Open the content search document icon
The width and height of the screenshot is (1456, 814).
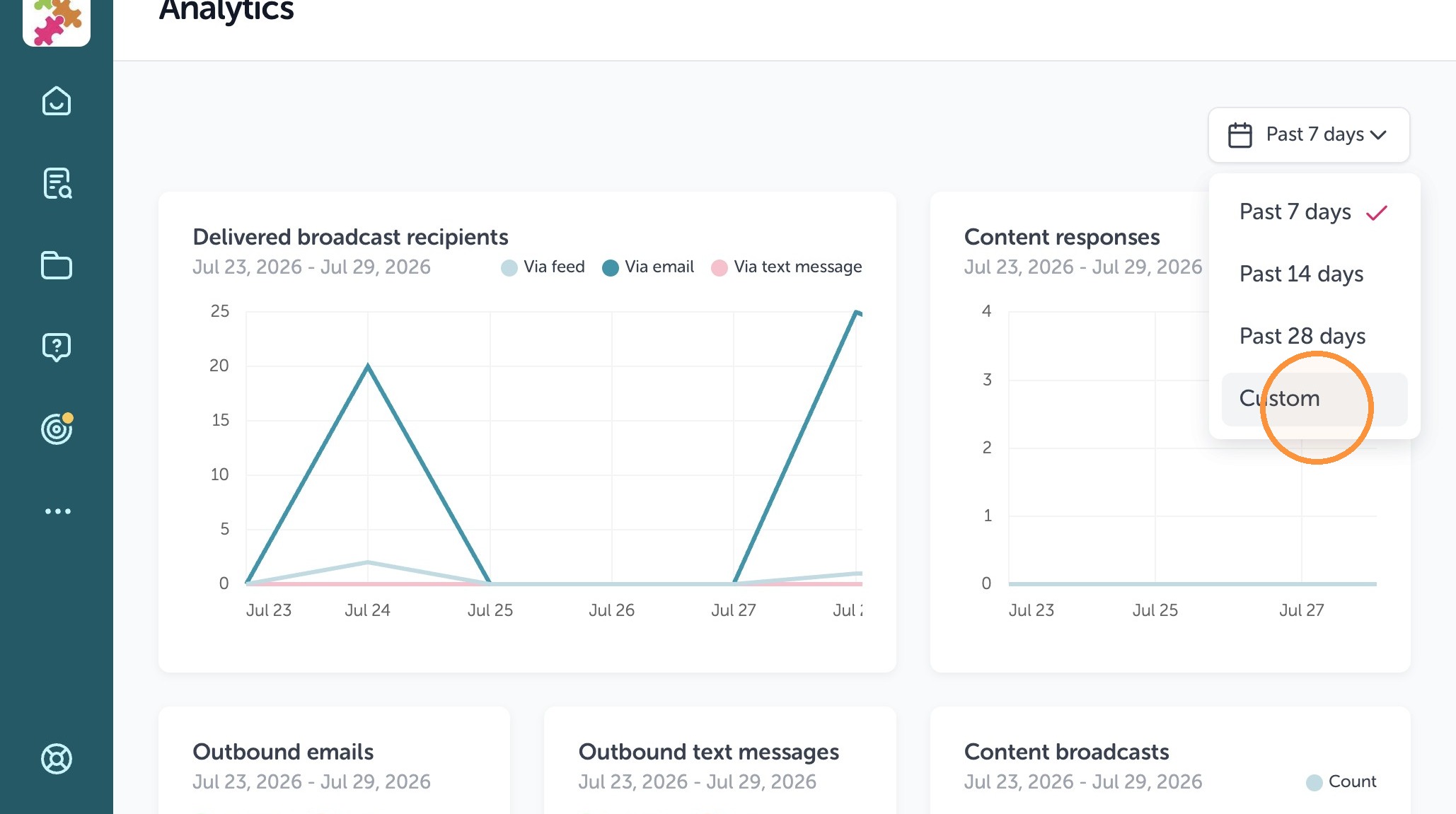coord(57,183)
